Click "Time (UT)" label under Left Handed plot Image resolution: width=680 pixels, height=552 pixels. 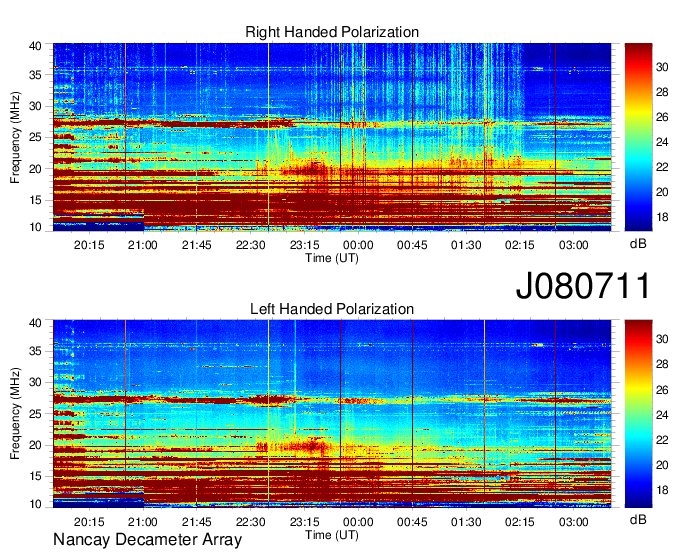(332, 535)
